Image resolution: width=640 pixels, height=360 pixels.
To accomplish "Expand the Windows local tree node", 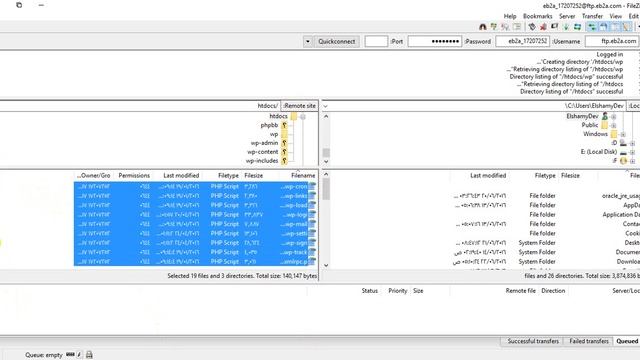I will (x=623, y=134).
